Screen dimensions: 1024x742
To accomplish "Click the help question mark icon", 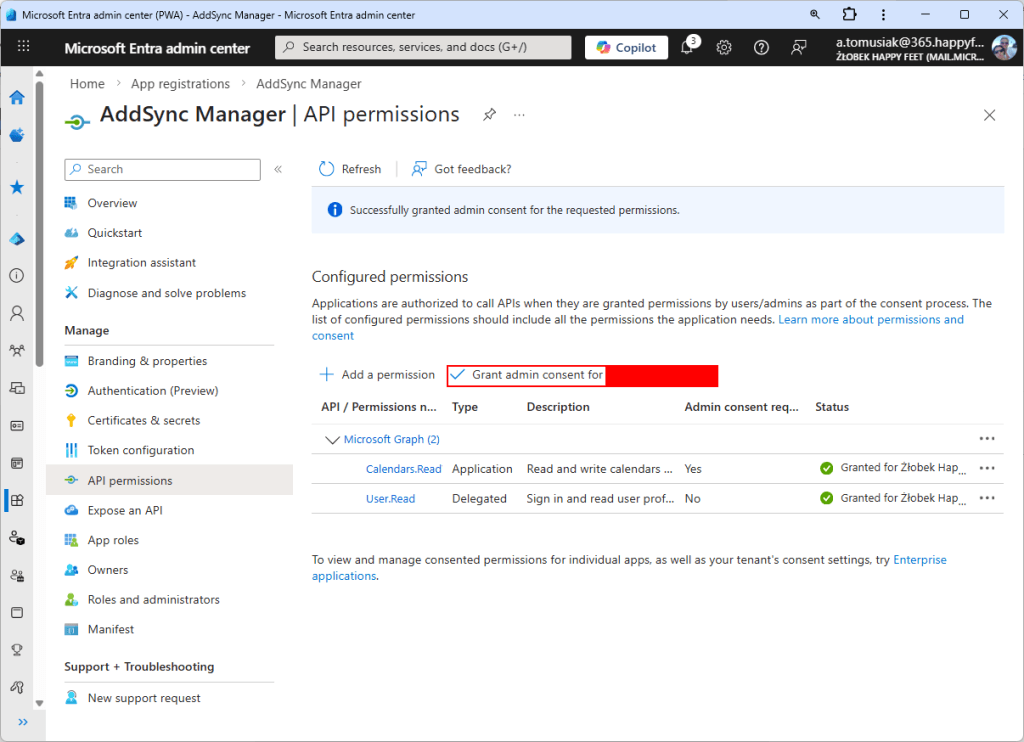I will (761, 47).
